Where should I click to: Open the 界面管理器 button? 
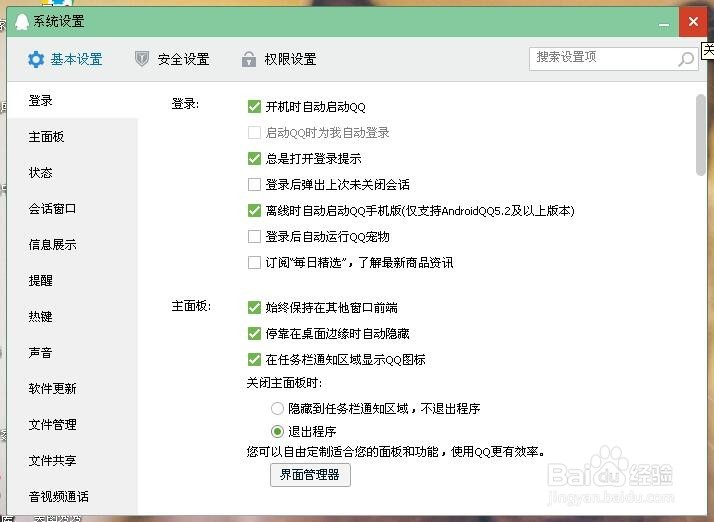[x=310, y=475]
